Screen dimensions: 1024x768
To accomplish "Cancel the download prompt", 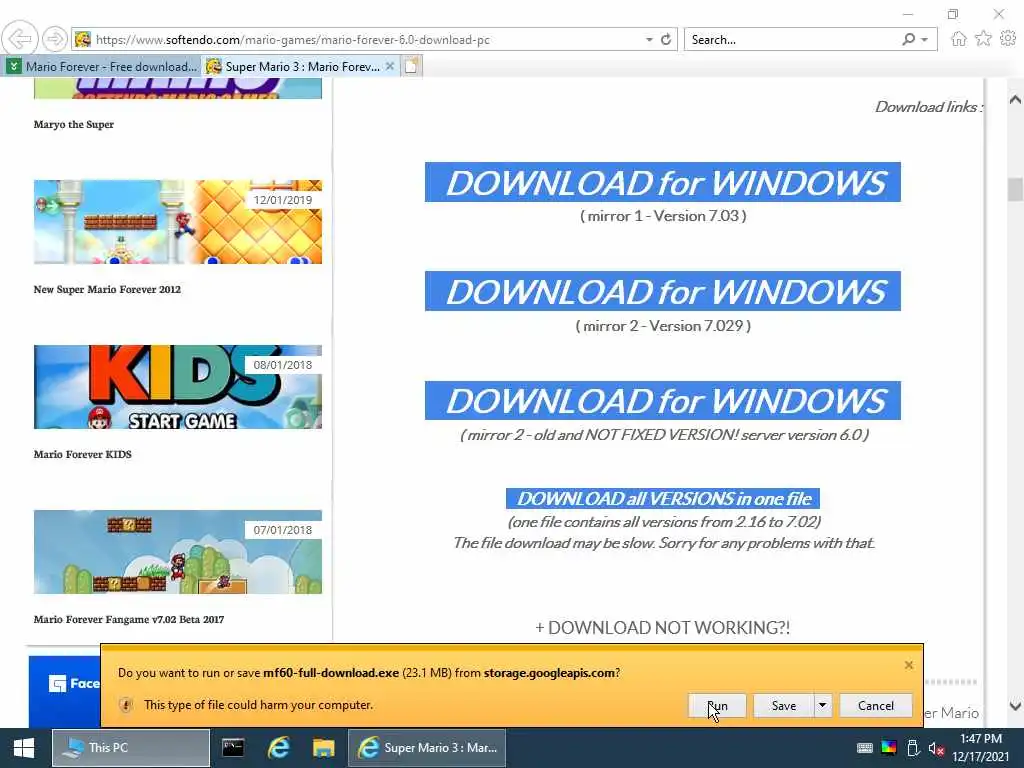I will click(x=876, y=705).
